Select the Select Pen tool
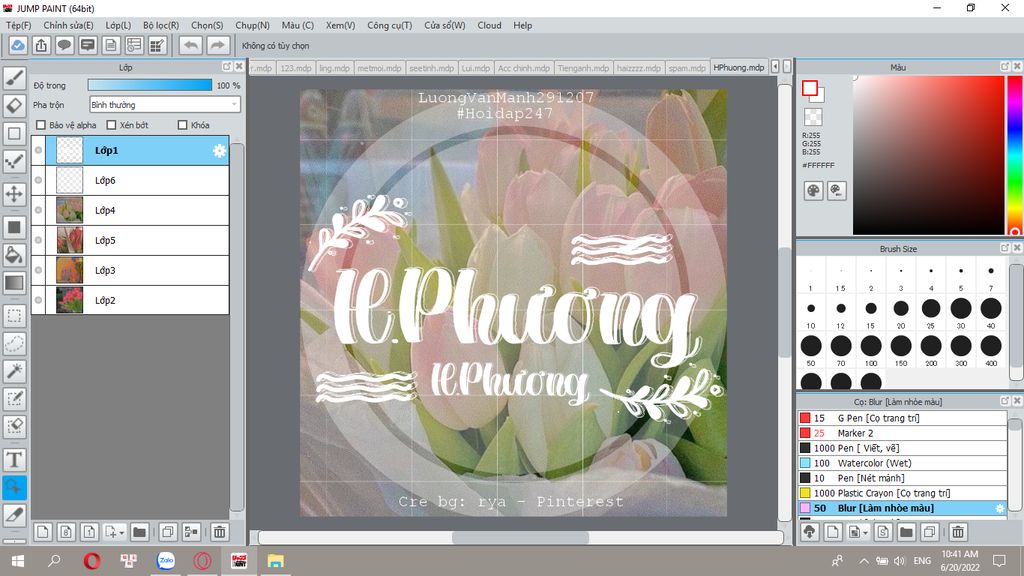The image size is (1024, 576). [x=14, y=398]
